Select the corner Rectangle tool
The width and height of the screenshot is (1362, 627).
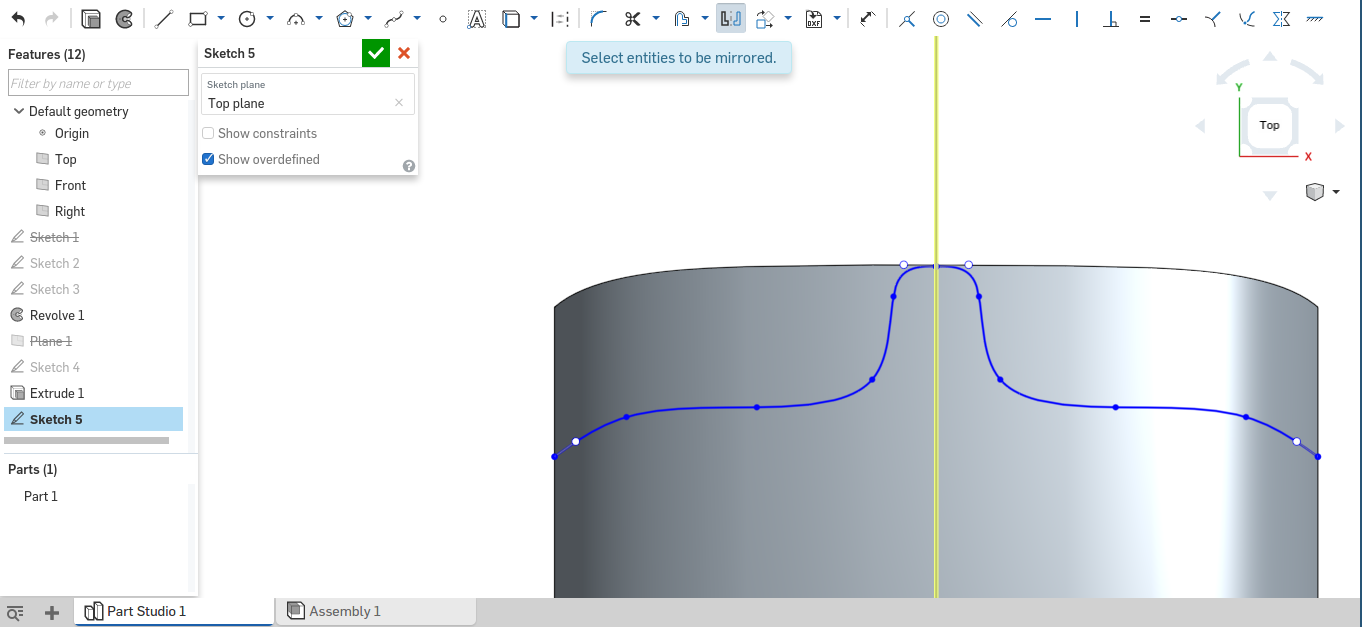click(198, 18)
